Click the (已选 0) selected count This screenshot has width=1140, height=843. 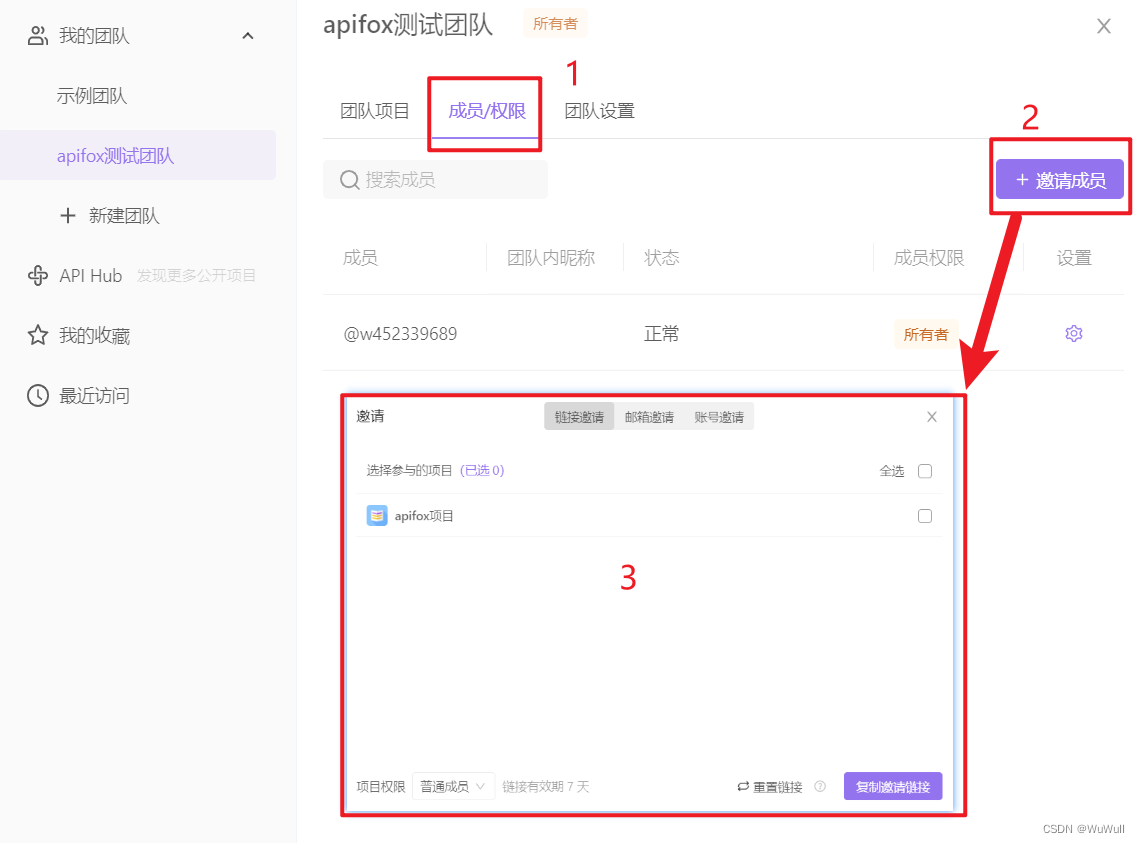[482, 471]
